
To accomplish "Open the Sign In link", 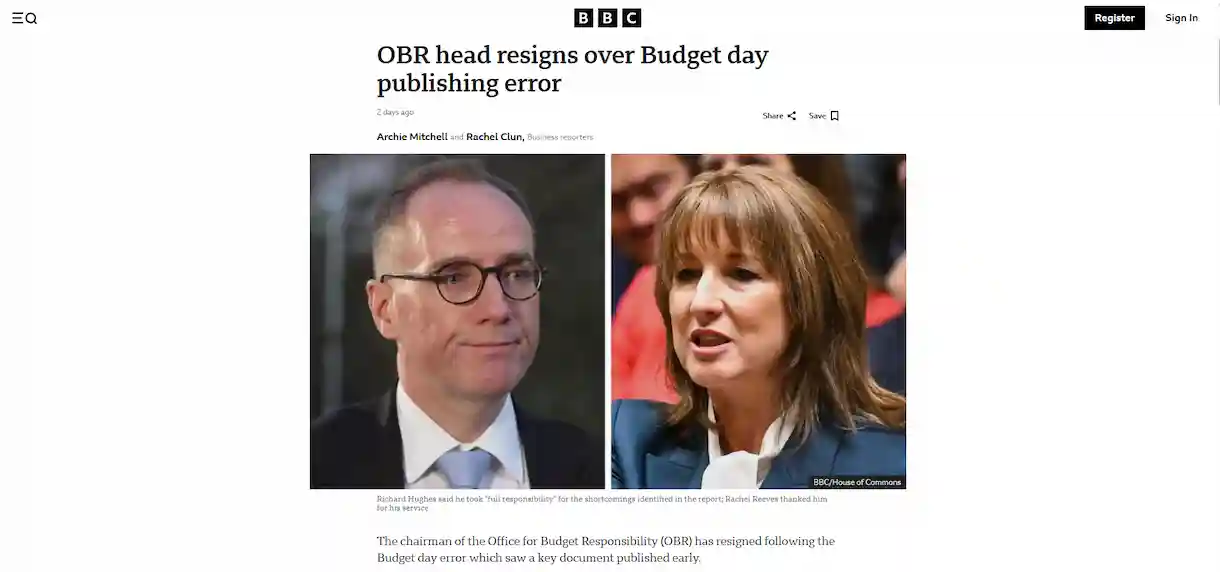I will 1181,18.
